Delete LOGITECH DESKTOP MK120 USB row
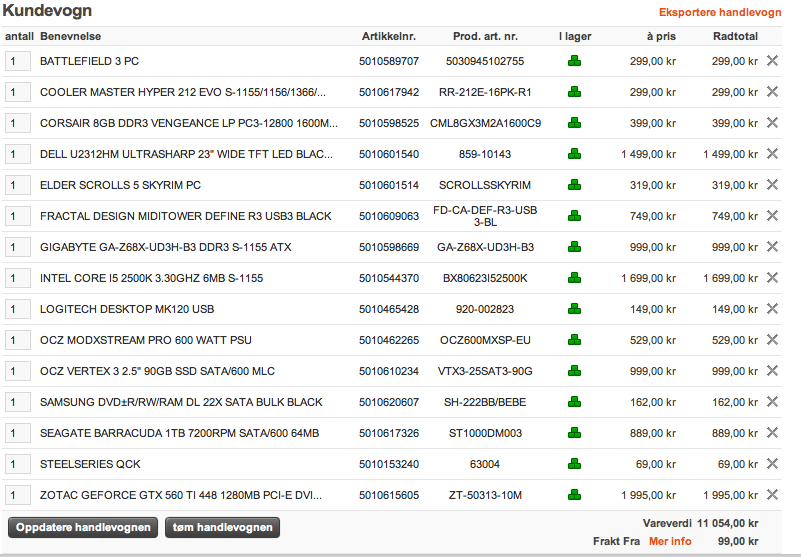Viewport: 801px width, 557px height. (772, 309)
